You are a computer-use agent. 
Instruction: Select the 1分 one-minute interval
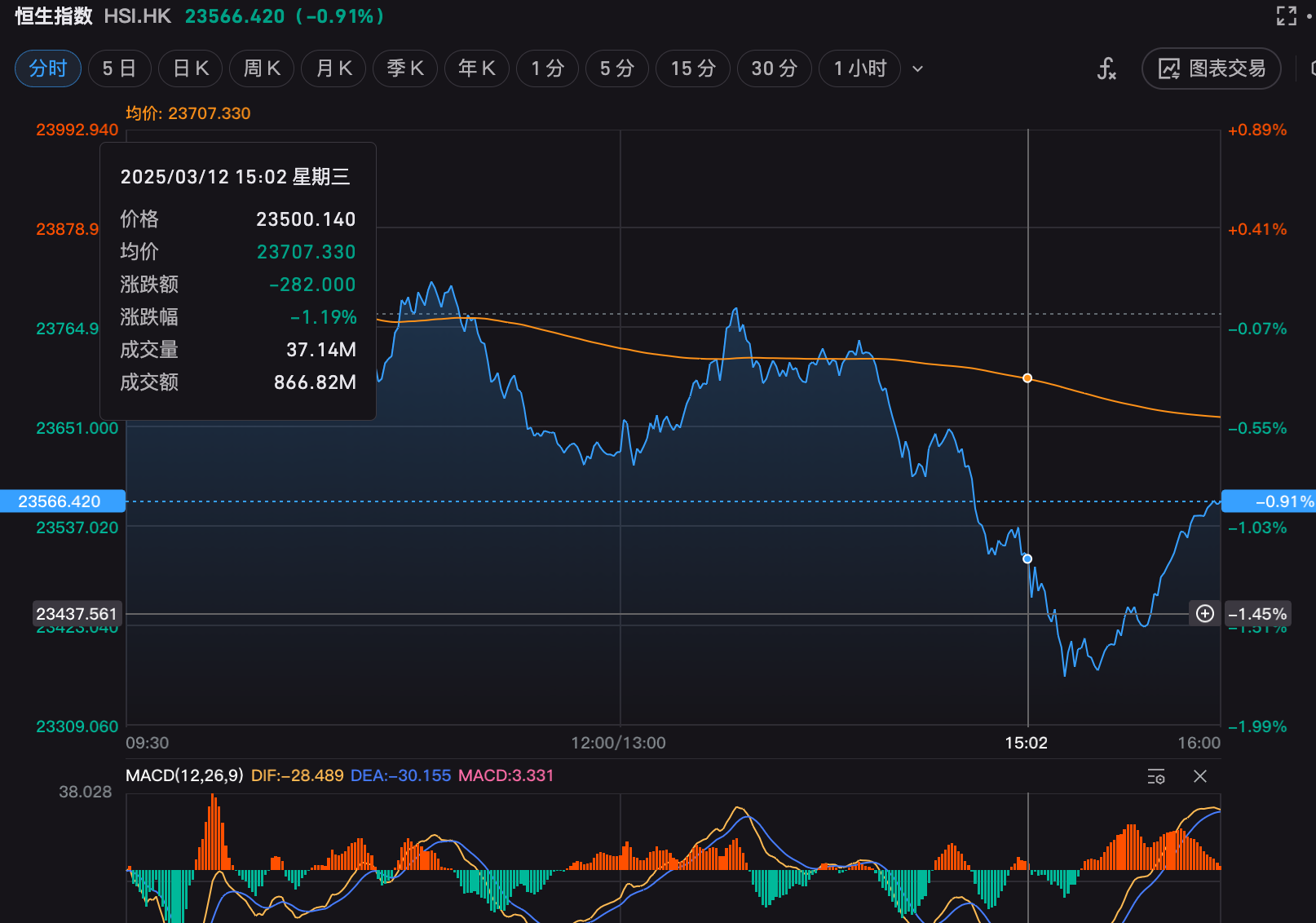click(x=547, y=68)
